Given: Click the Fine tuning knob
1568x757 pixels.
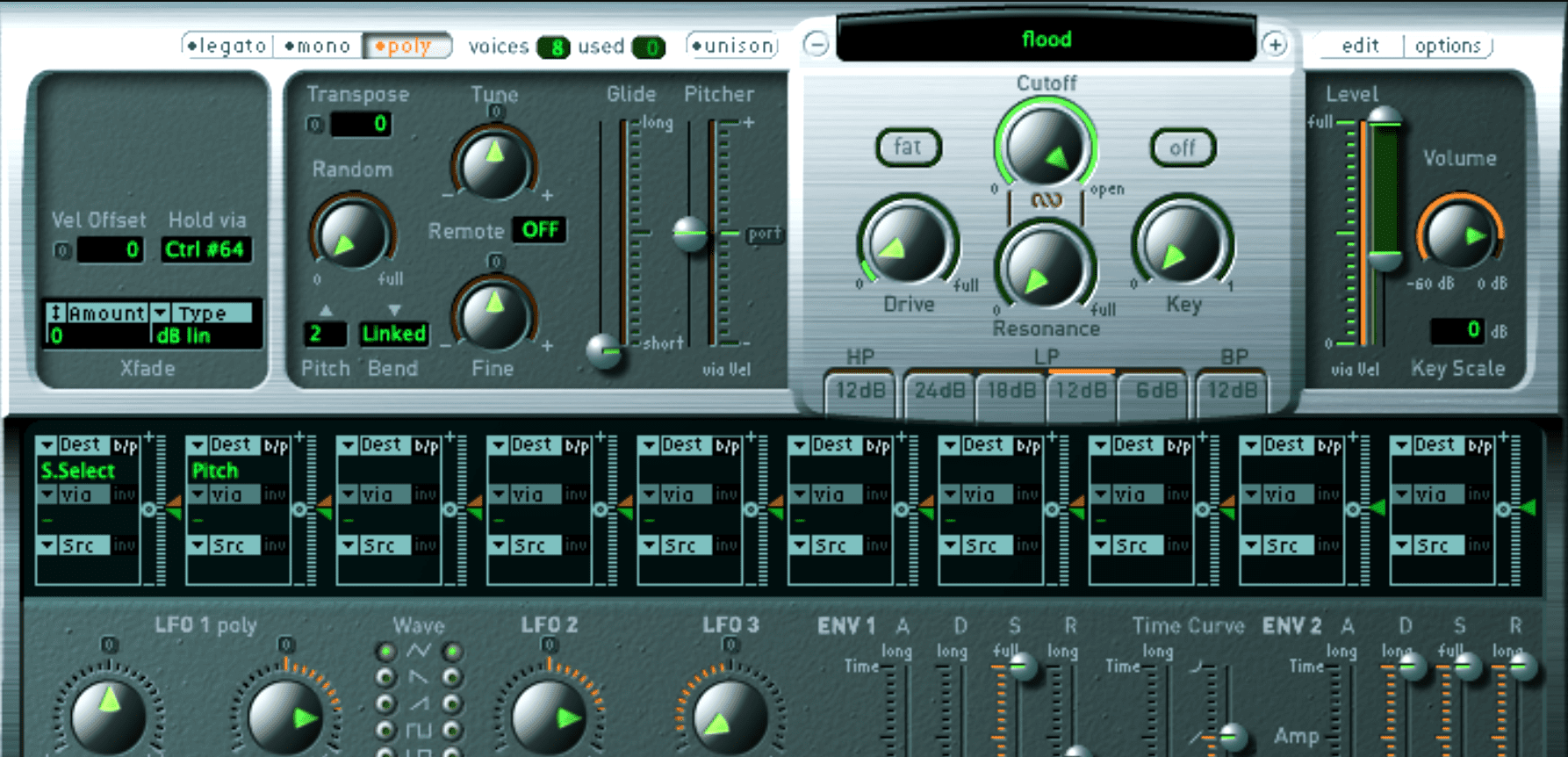Looking at the screenshot, I should 494,315.
